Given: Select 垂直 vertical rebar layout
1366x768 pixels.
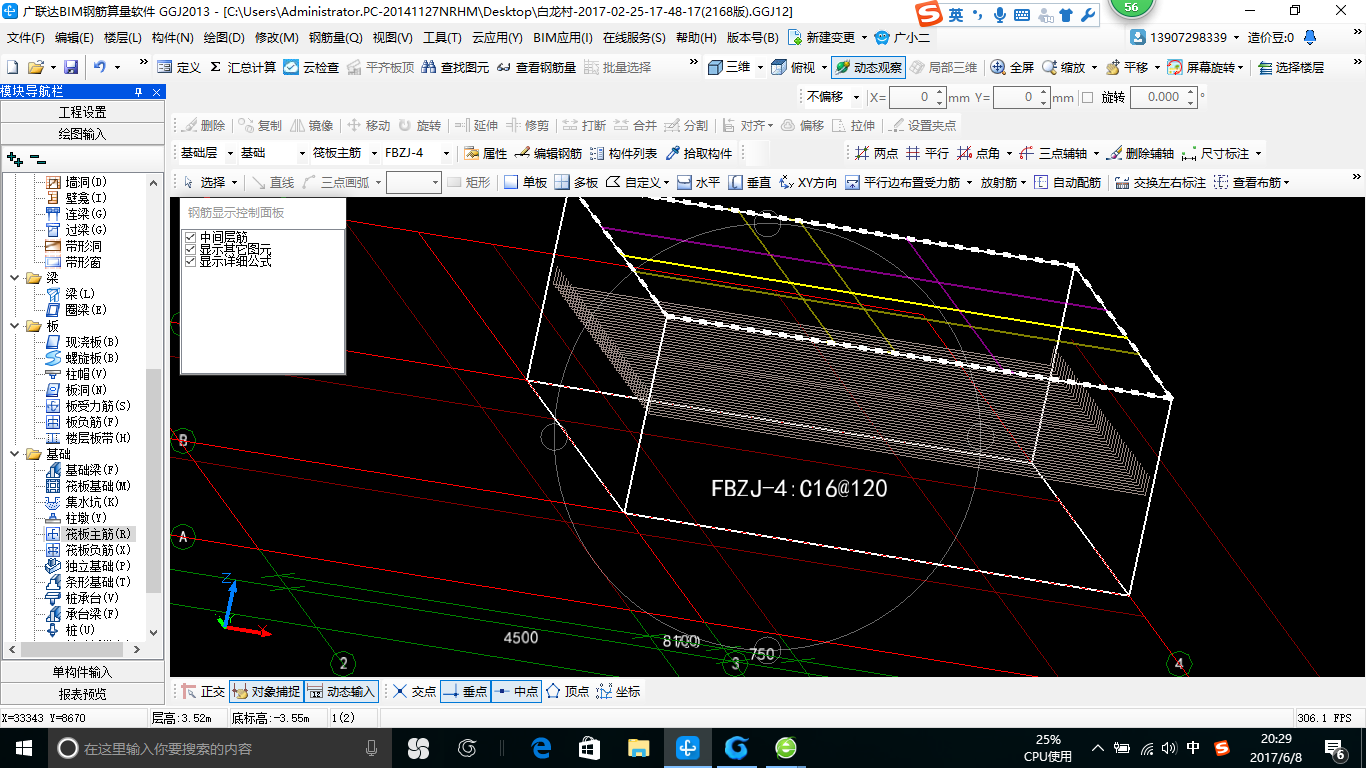Looking at the screenshot, I should click(x=750, y=182).
